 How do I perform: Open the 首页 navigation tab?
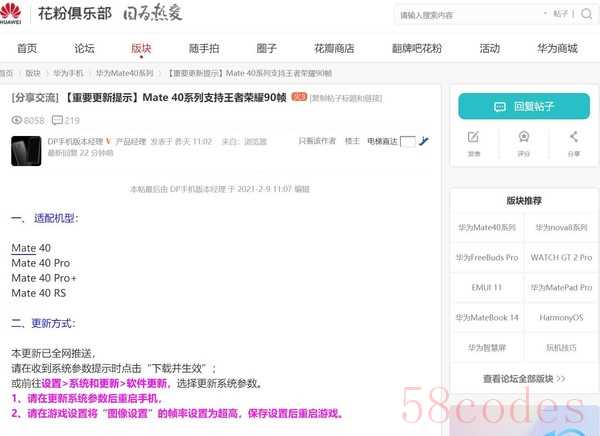point(27,48)
